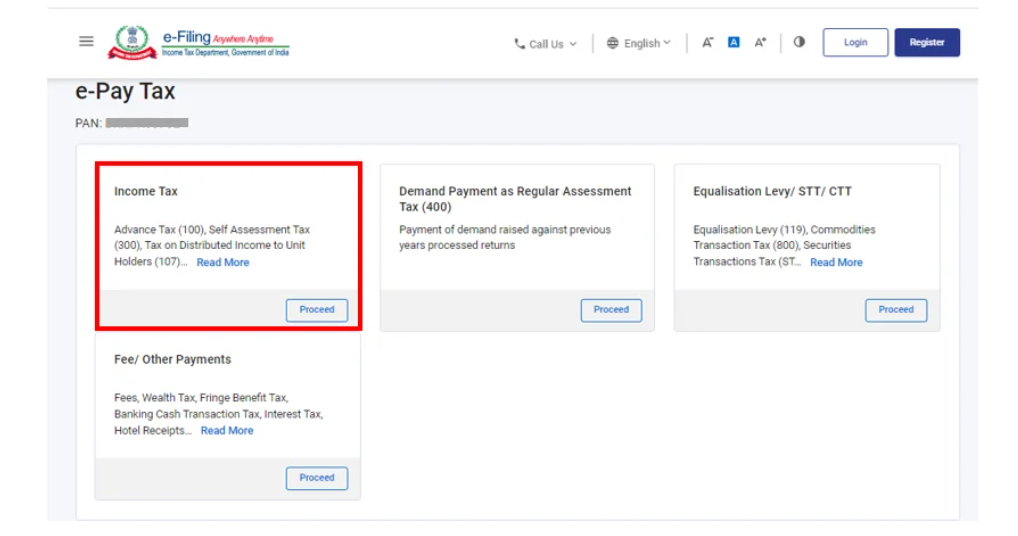Viewport: 1018px width, 536px height.
Task: Decrease font size with A- icon
Action: pyautogui.click(x=708, y=42)
